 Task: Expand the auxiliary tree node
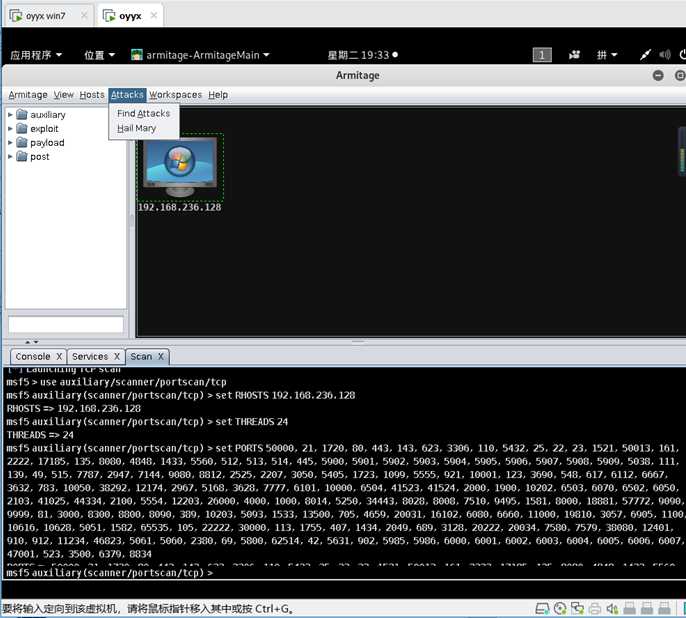point(10,115)
